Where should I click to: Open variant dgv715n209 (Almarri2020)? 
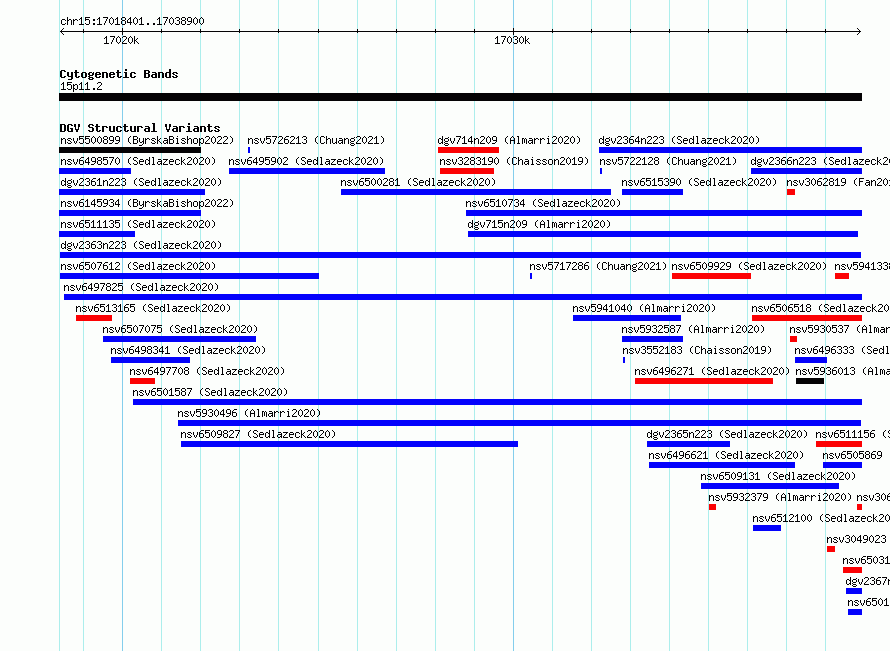coord(539,224)
